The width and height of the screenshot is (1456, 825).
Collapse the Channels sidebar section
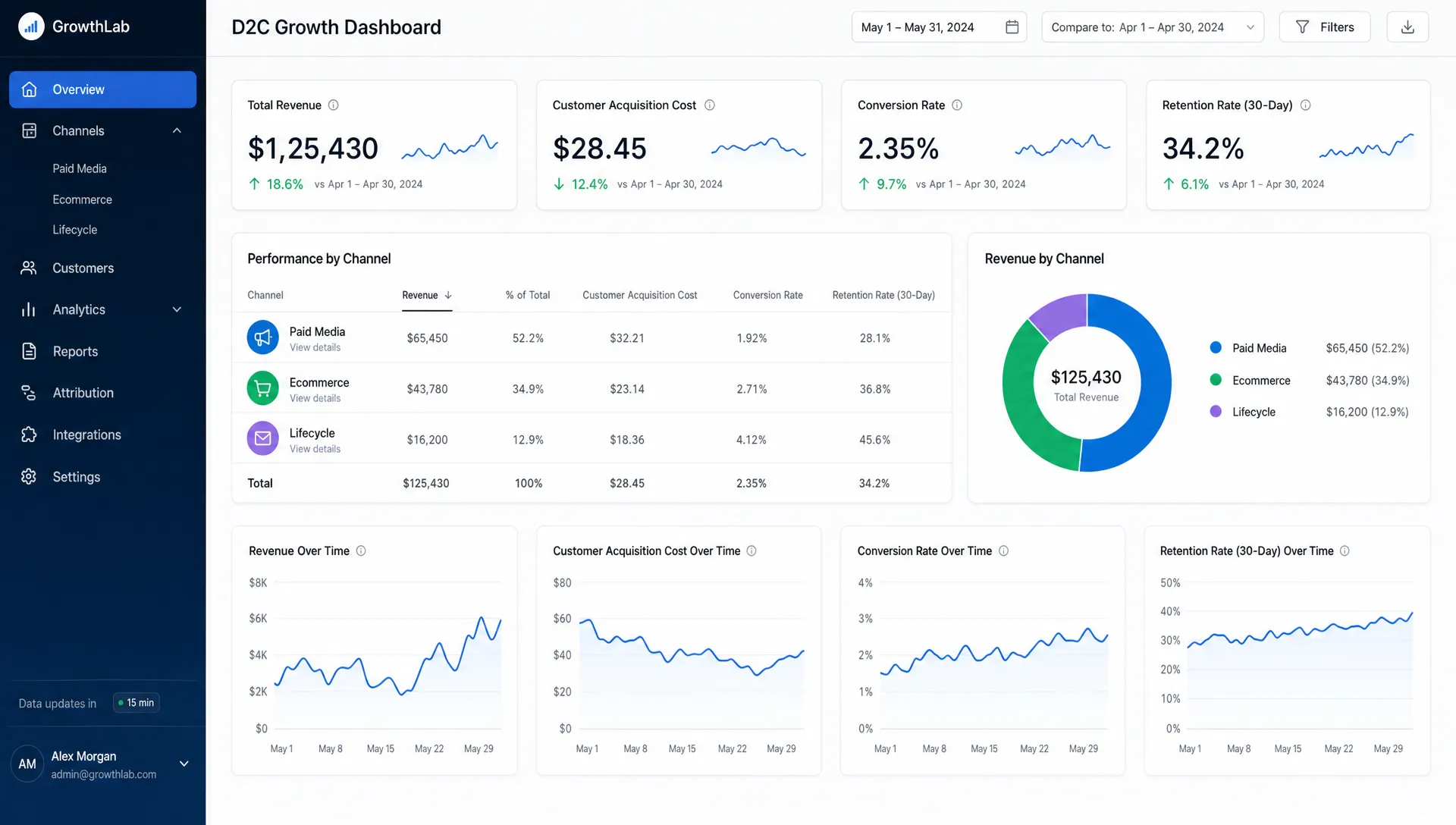coord(177,130)
